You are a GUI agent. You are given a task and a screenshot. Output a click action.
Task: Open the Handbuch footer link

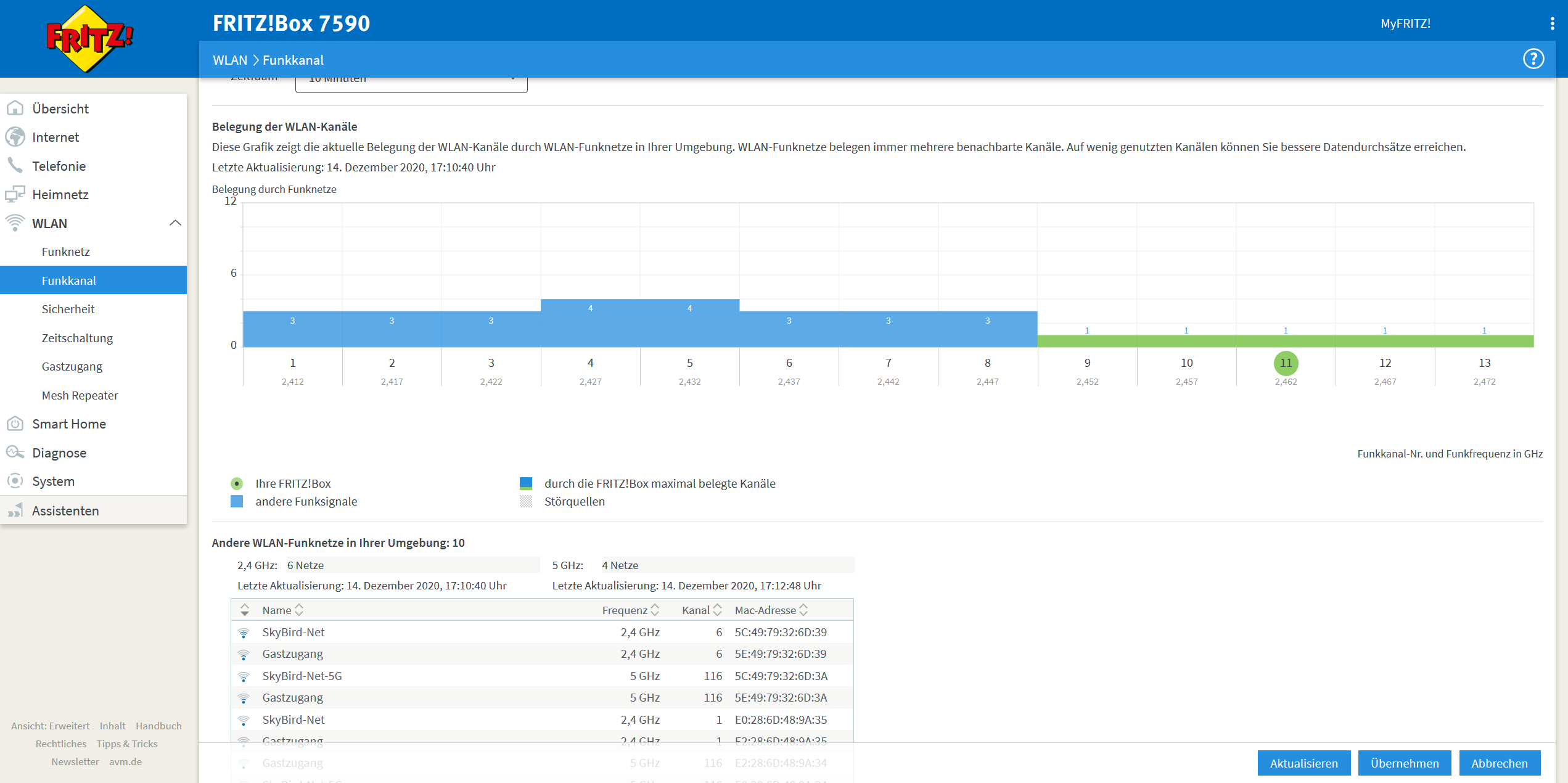(x=158, y=726)
